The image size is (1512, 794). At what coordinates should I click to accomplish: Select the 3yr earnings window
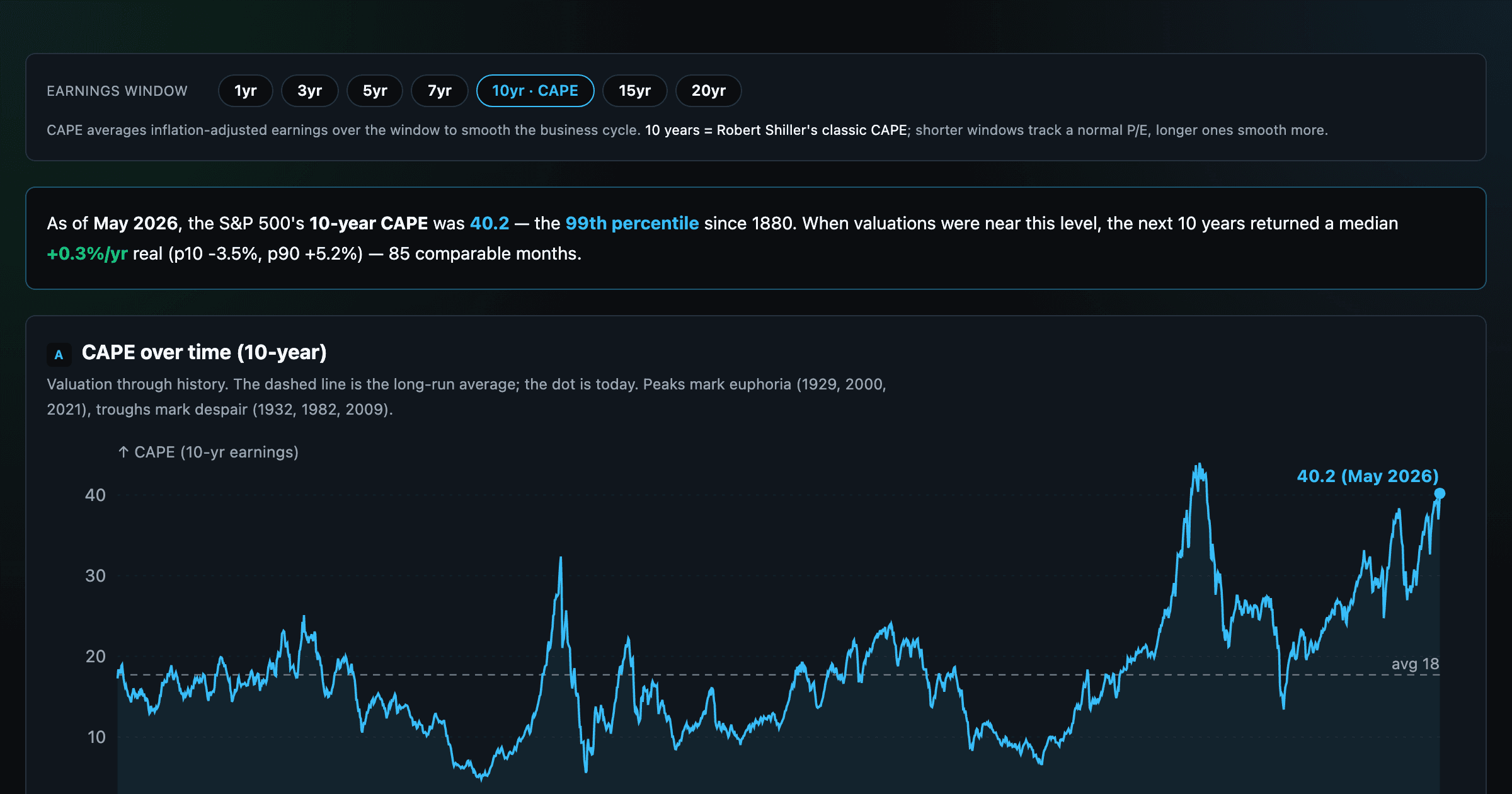(x=309, y=91)
